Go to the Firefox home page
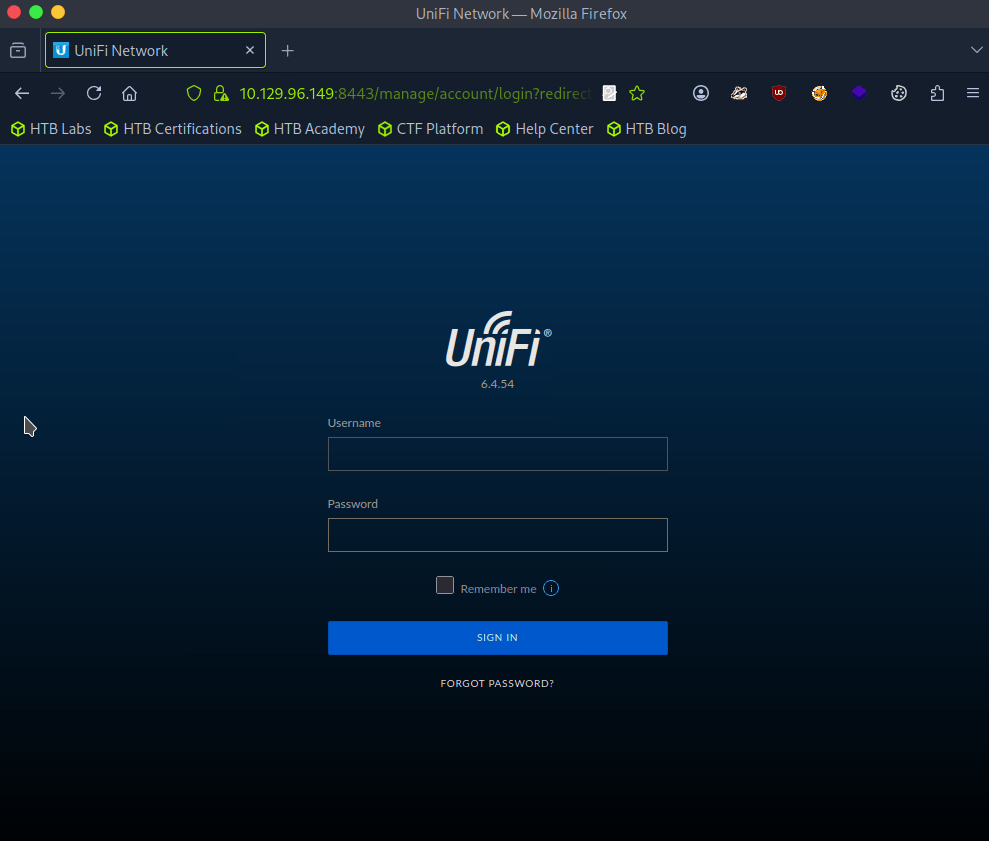 pyautogui.click(x=129, y=93)
